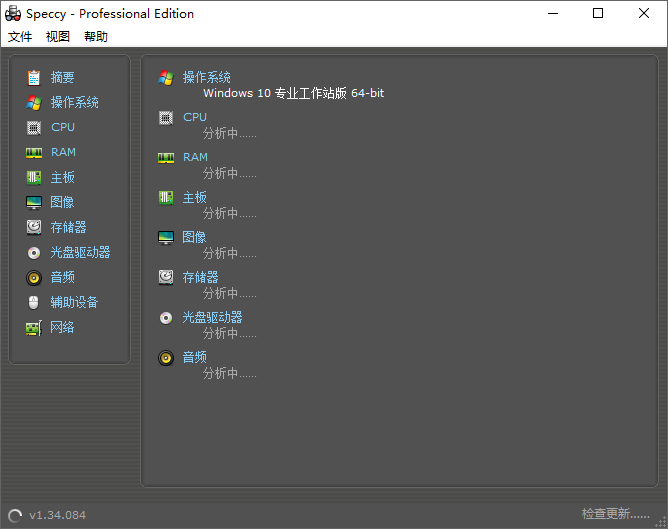
Task: Minimize the Speccy window
Action: click(553, 13)
